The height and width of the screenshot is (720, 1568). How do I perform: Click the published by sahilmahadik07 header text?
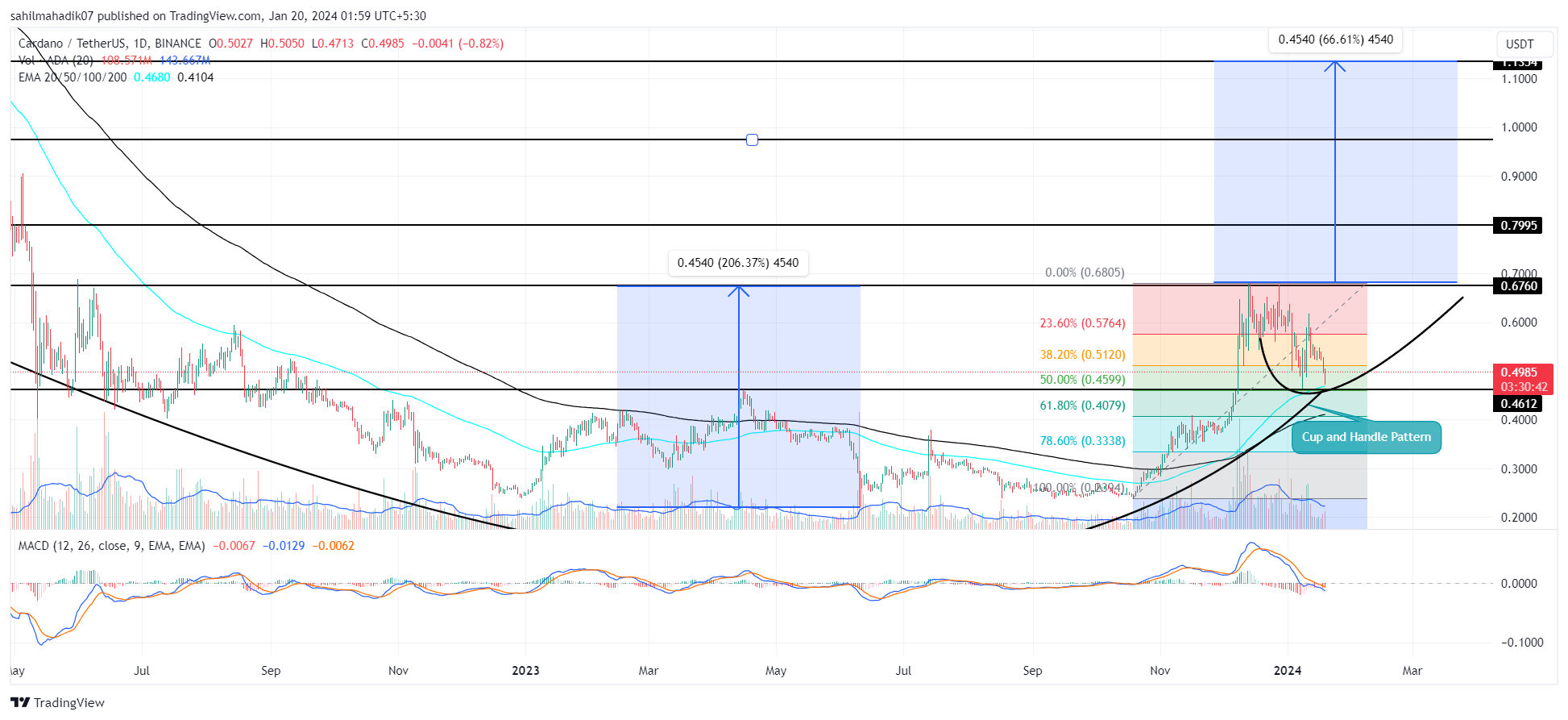218,15
